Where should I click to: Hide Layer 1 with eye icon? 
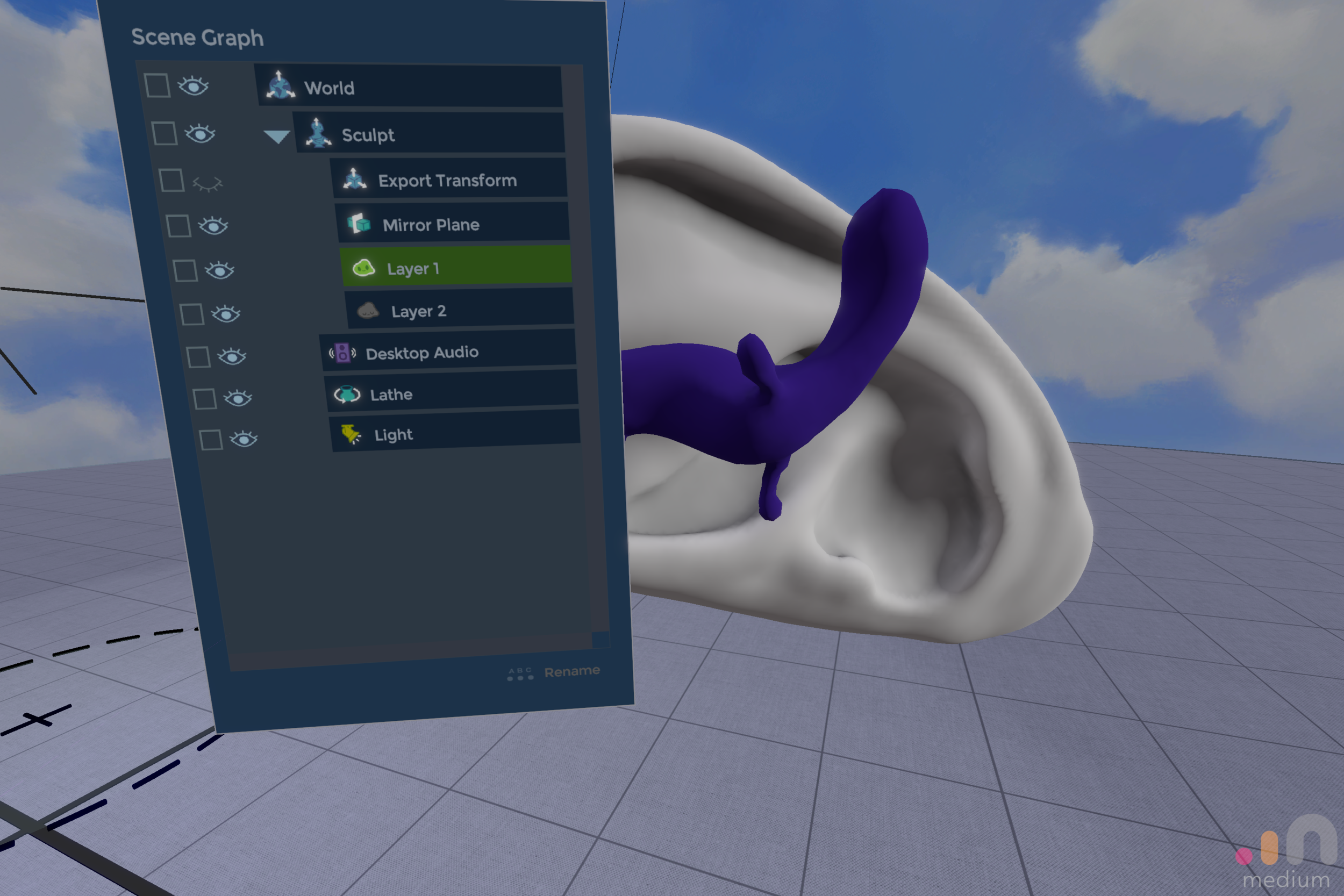click(x=219, y=270)
